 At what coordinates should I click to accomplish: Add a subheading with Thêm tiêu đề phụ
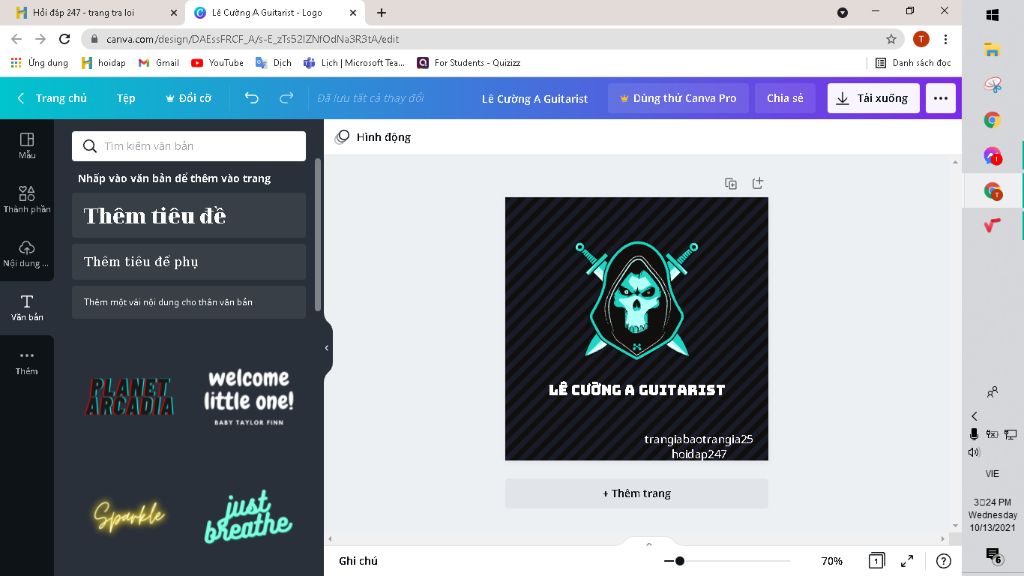[189, 262]
